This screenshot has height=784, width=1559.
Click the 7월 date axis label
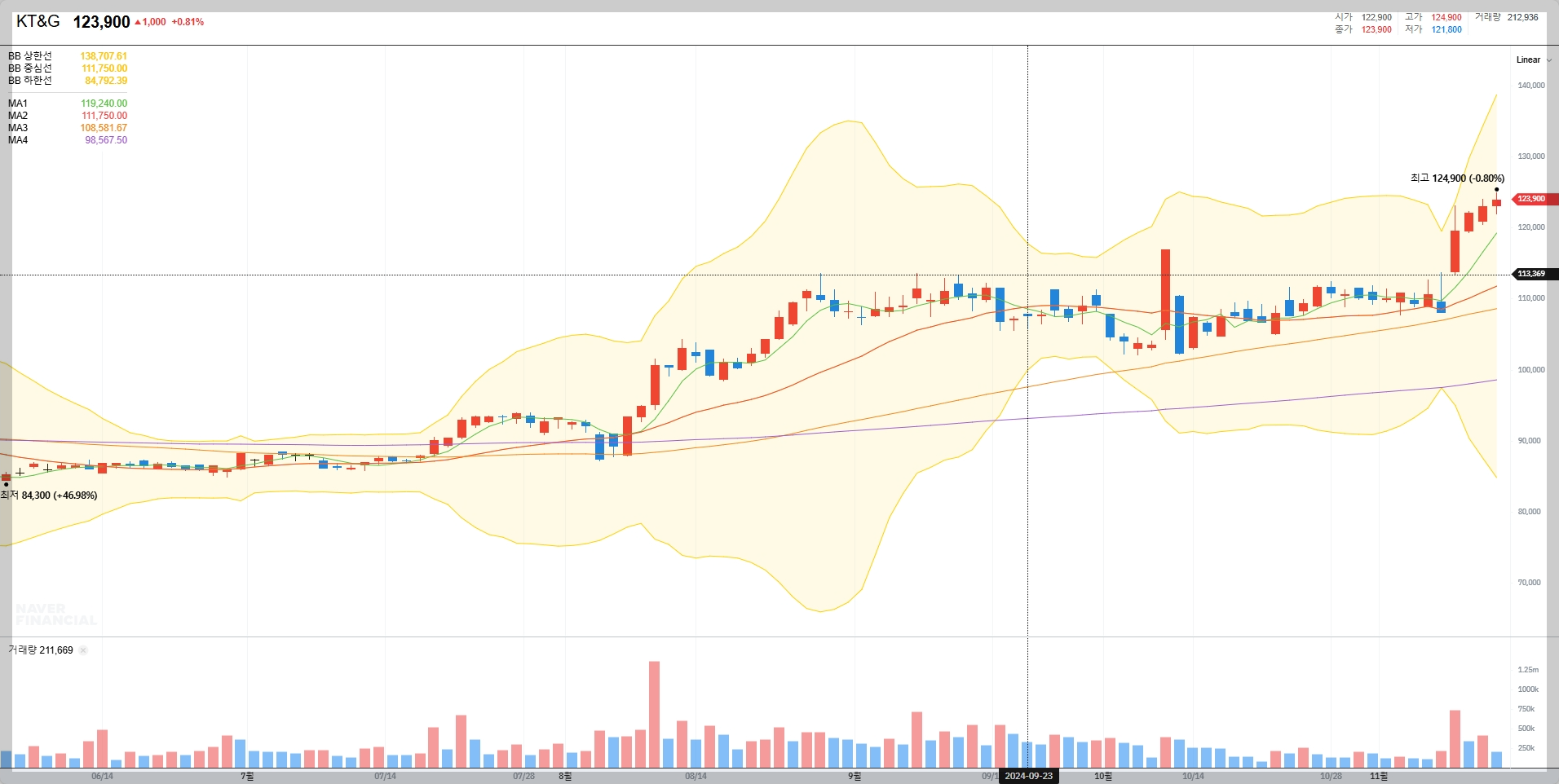click(x=247, y=777)
